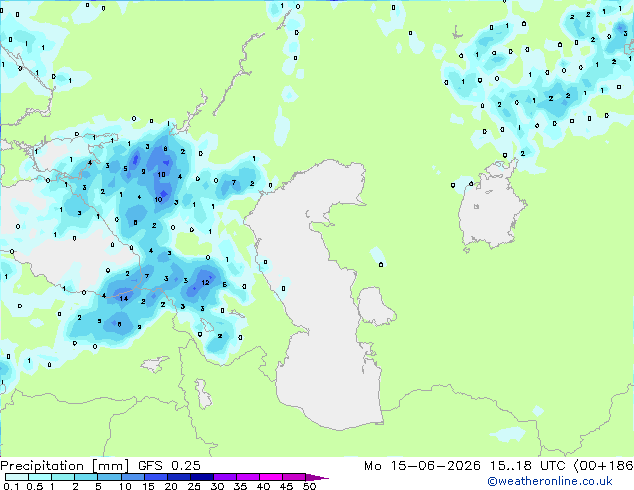The width and height of the screenshot is (634, 490).
Task: Click the '15' legend tick label
Action: tap(148, 486)
